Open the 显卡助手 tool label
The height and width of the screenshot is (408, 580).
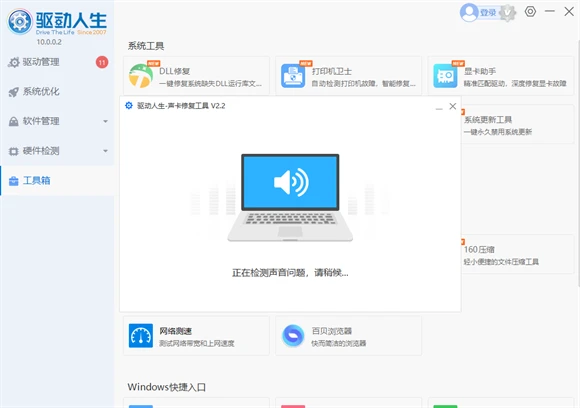(480, 71)
